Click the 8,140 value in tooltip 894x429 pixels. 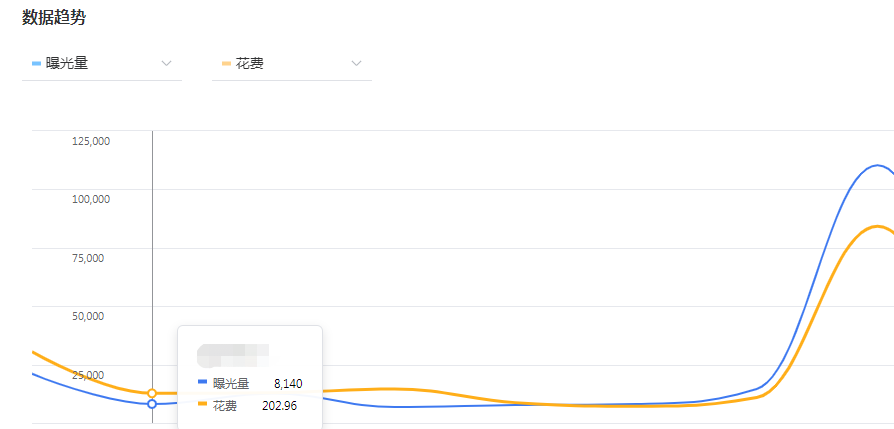pos(287,383)
